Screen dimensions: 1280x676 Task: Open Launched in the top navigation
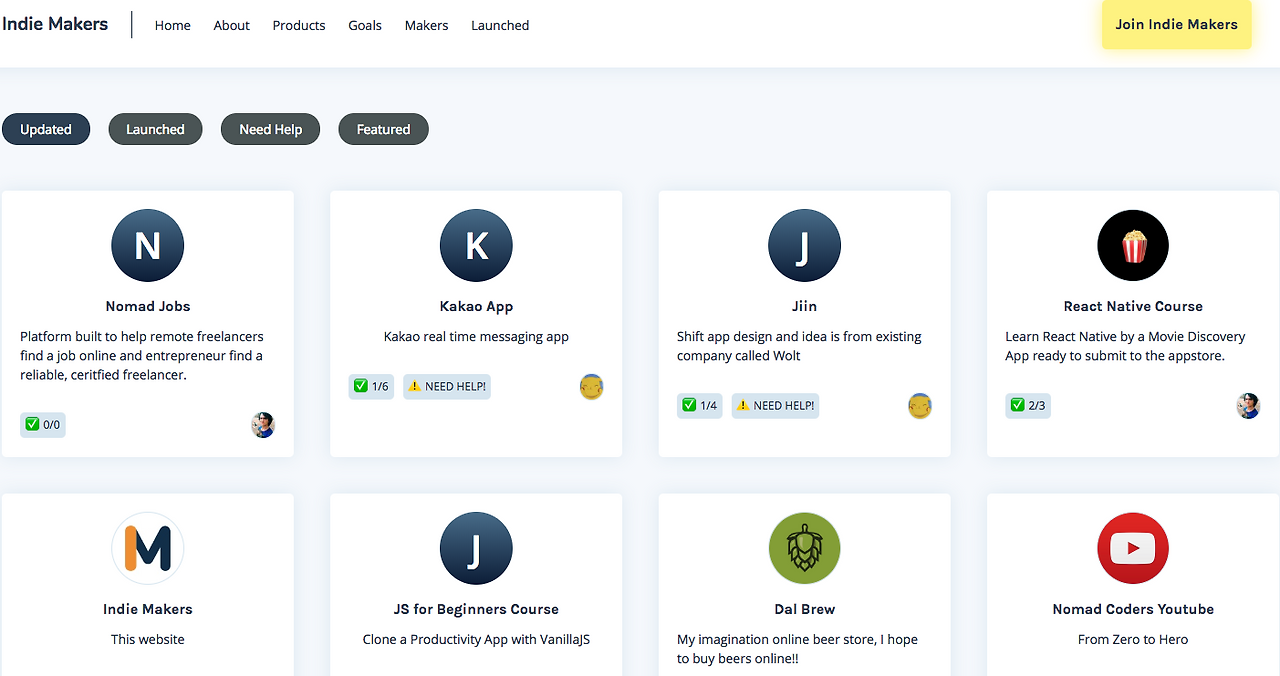(500, 25)
